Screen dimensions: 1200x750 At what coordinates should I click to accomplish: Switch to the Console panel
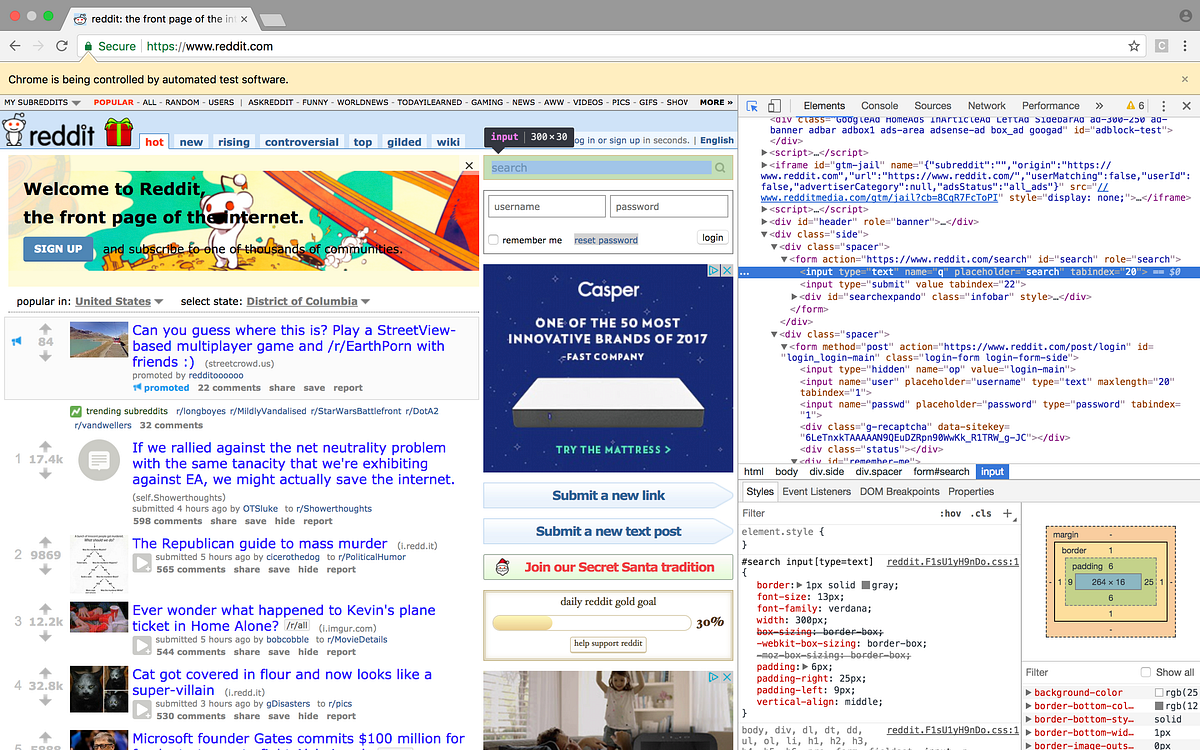[879, 105]
